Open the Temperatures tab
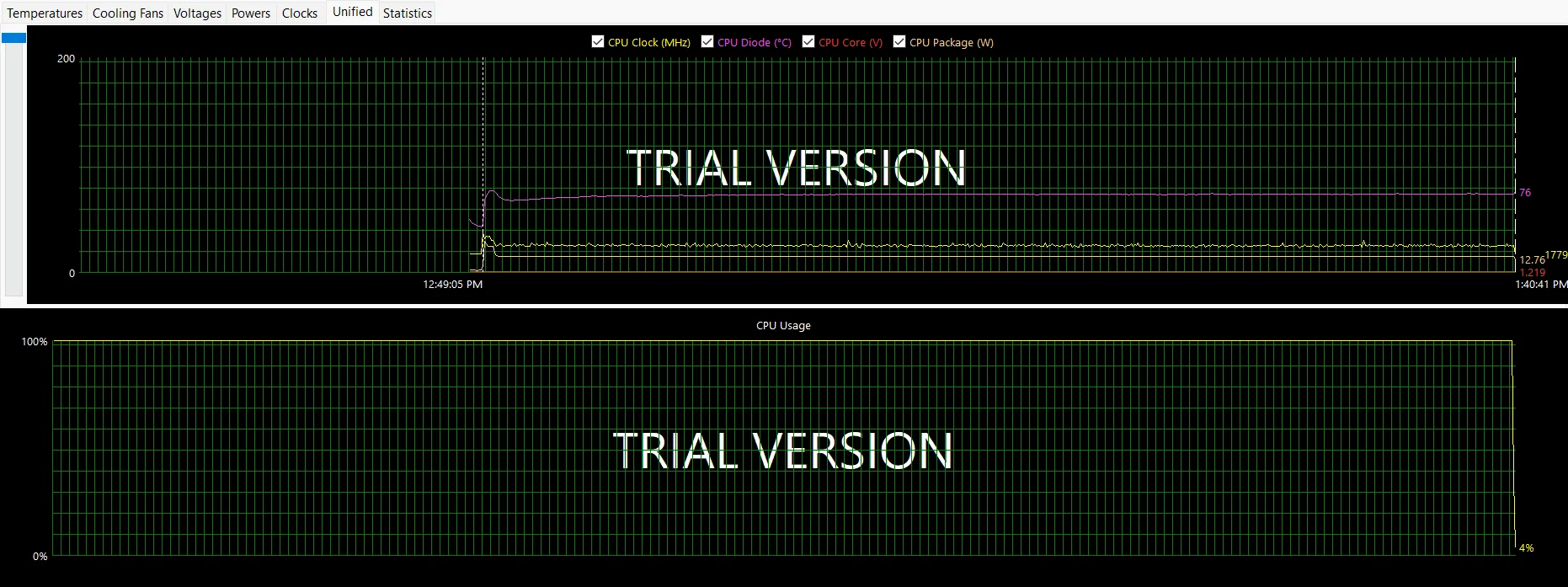Screen dimensions: 1568x587 click(x=45, y=13)
